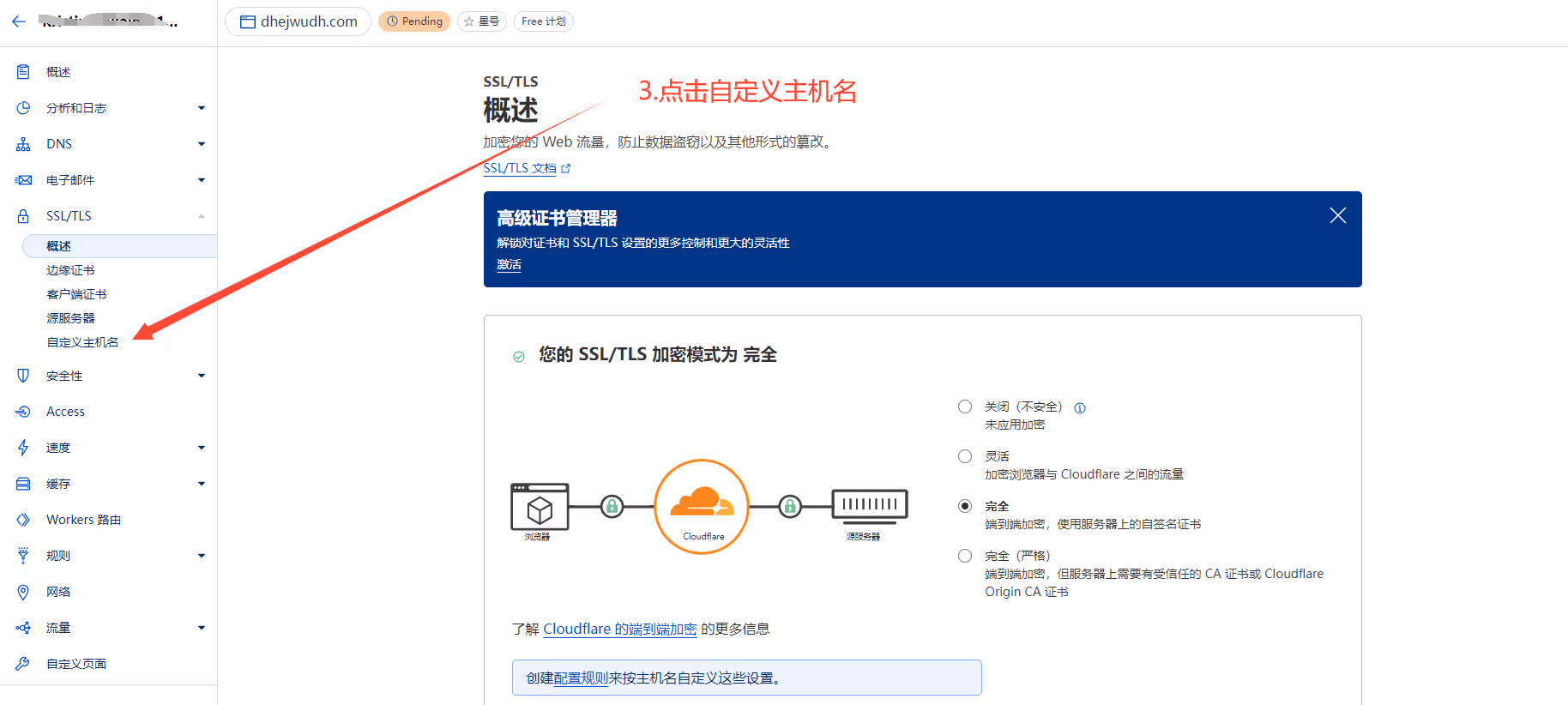
Task: Open 边缘证书 submenu item
Action: tap(70, 270)
